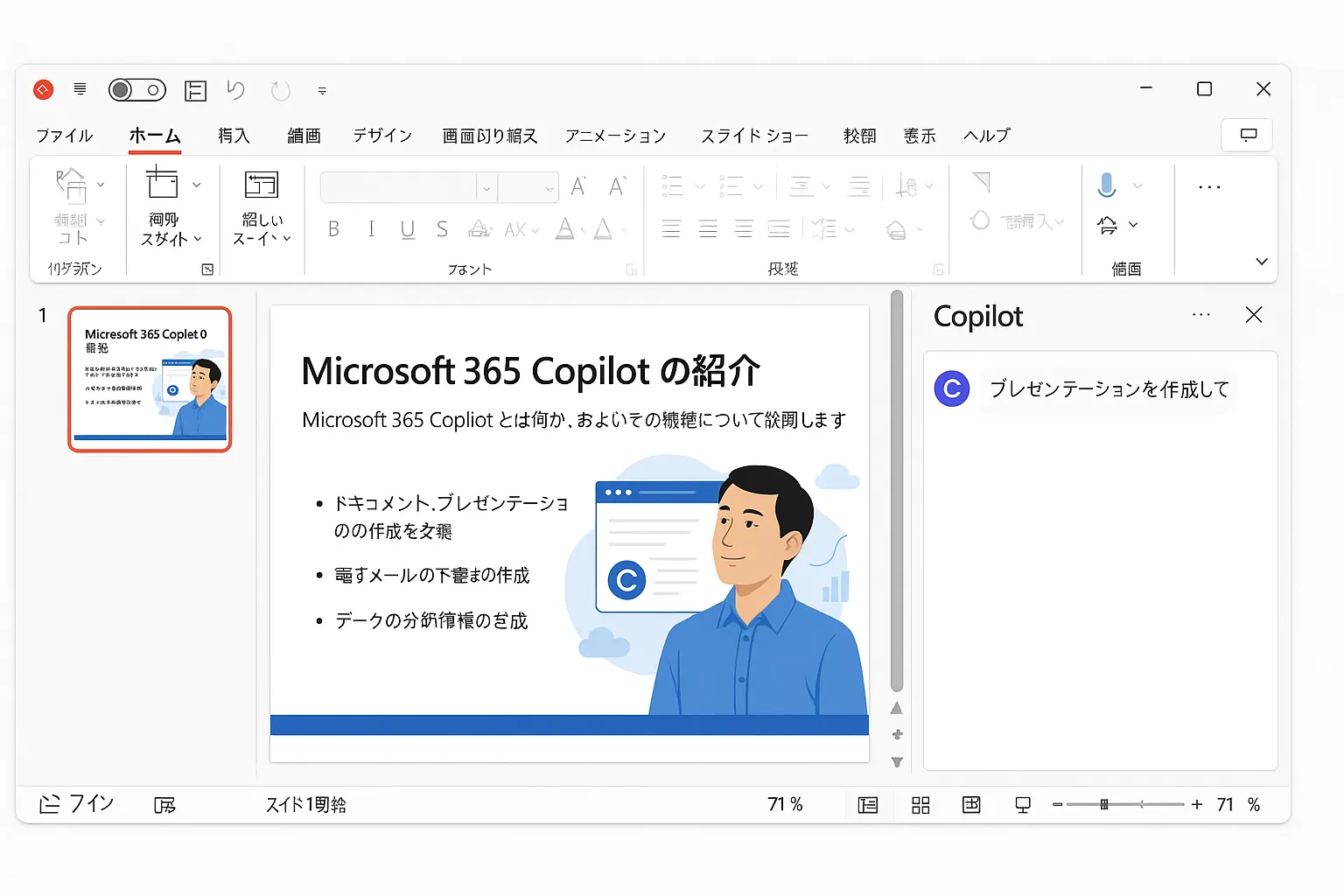Open the ファイル menu tab
The width and height of the screenshot is (1344, 896).
pyautogui.click(x=64, y=136)
